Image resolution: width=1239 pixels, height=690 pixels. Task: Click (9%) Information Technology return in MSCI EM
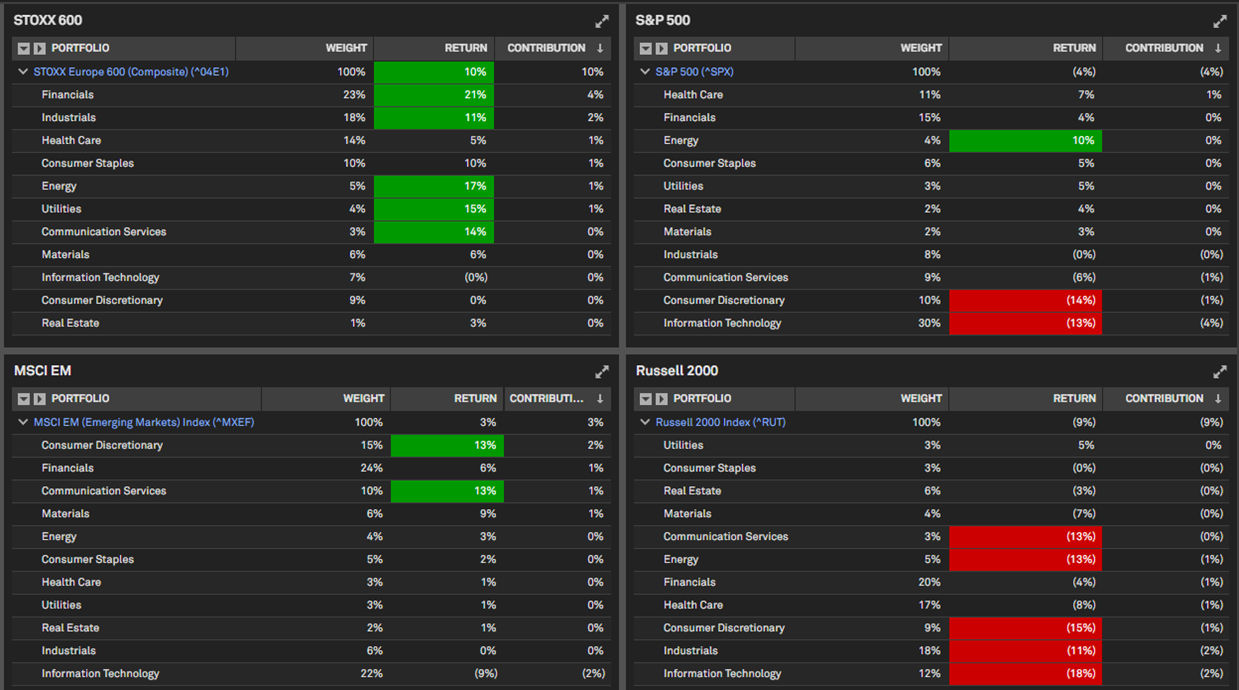485,674
